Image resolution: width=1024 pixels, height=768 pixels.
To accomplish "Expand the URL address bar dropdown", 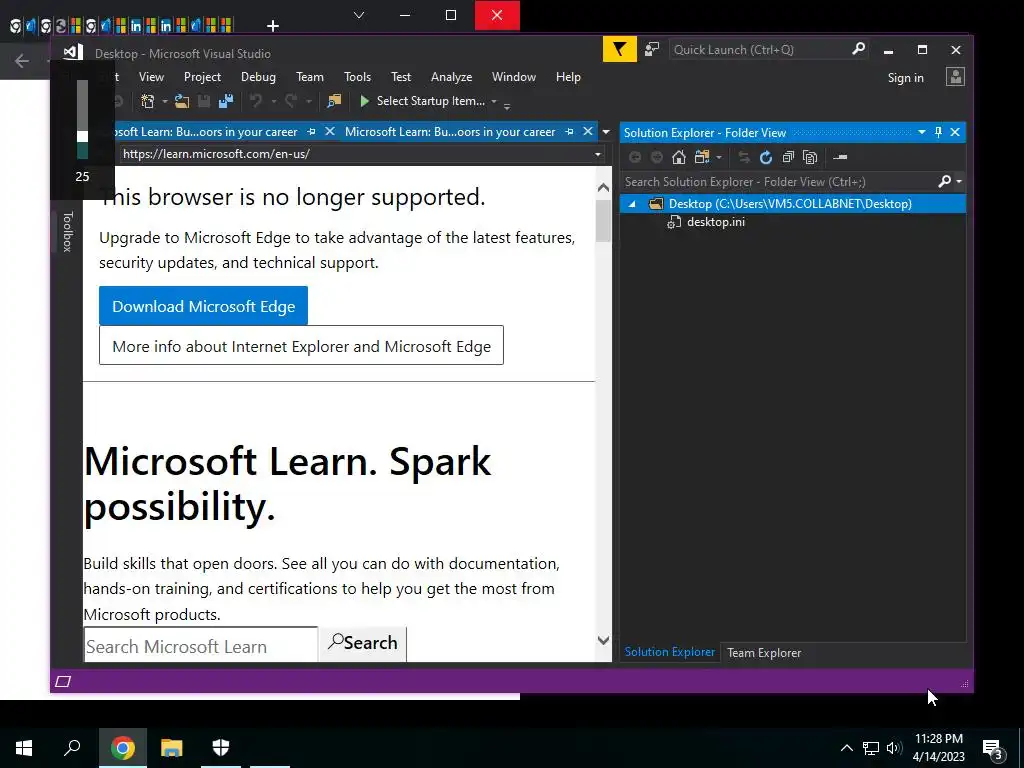I will coord(598,155).
